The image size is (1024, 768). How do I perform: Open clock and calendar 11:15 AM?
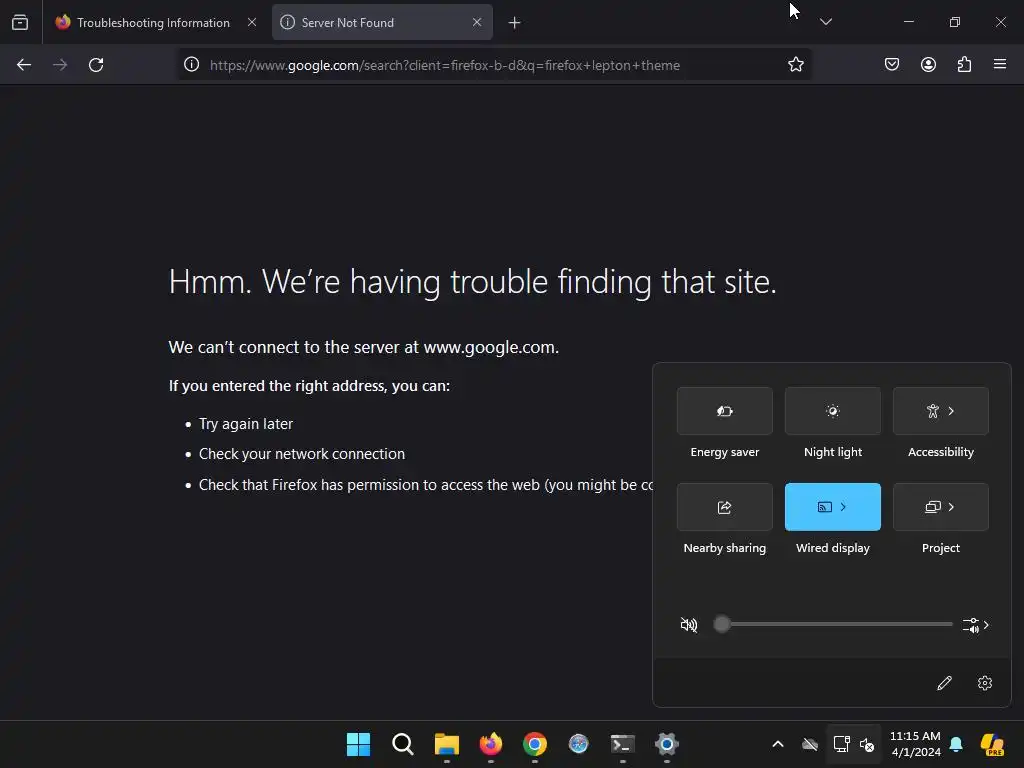tap(915, 744)
